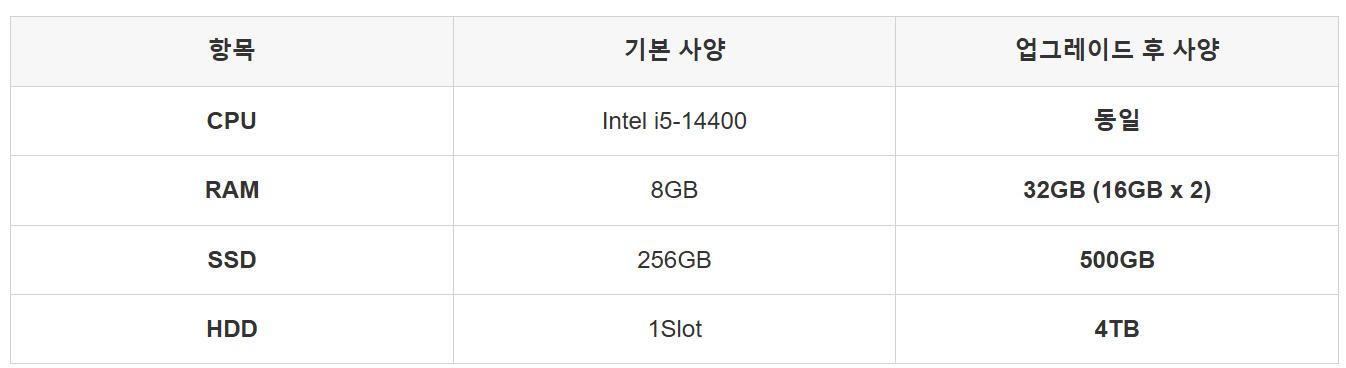Click the 업그레이드 후 사양 column header
This screenshot has width=1346, height=368.
point(1116,51)
